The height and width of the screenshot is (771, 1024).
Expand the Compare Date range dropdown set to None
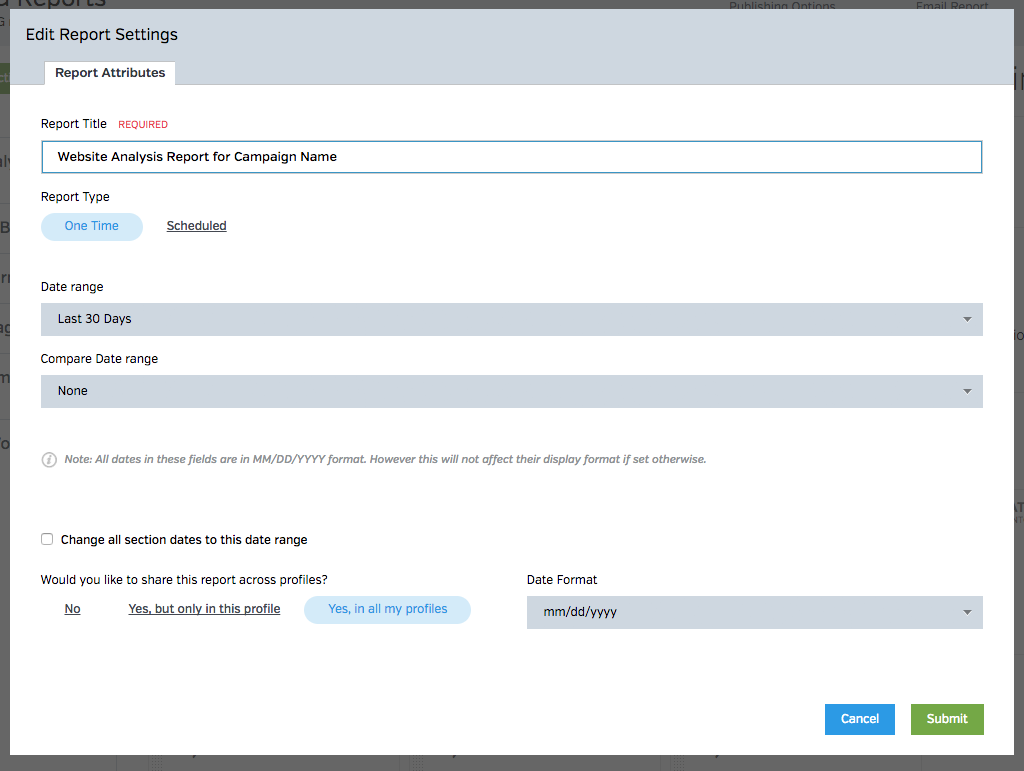click(x=500, y=391)
